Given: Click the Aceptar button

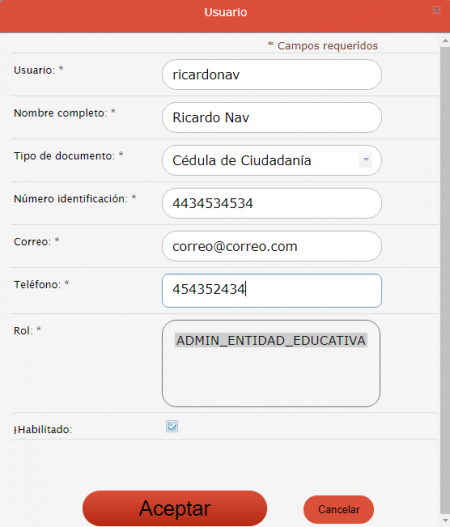Looking at the screenshot, I should 174,508.
